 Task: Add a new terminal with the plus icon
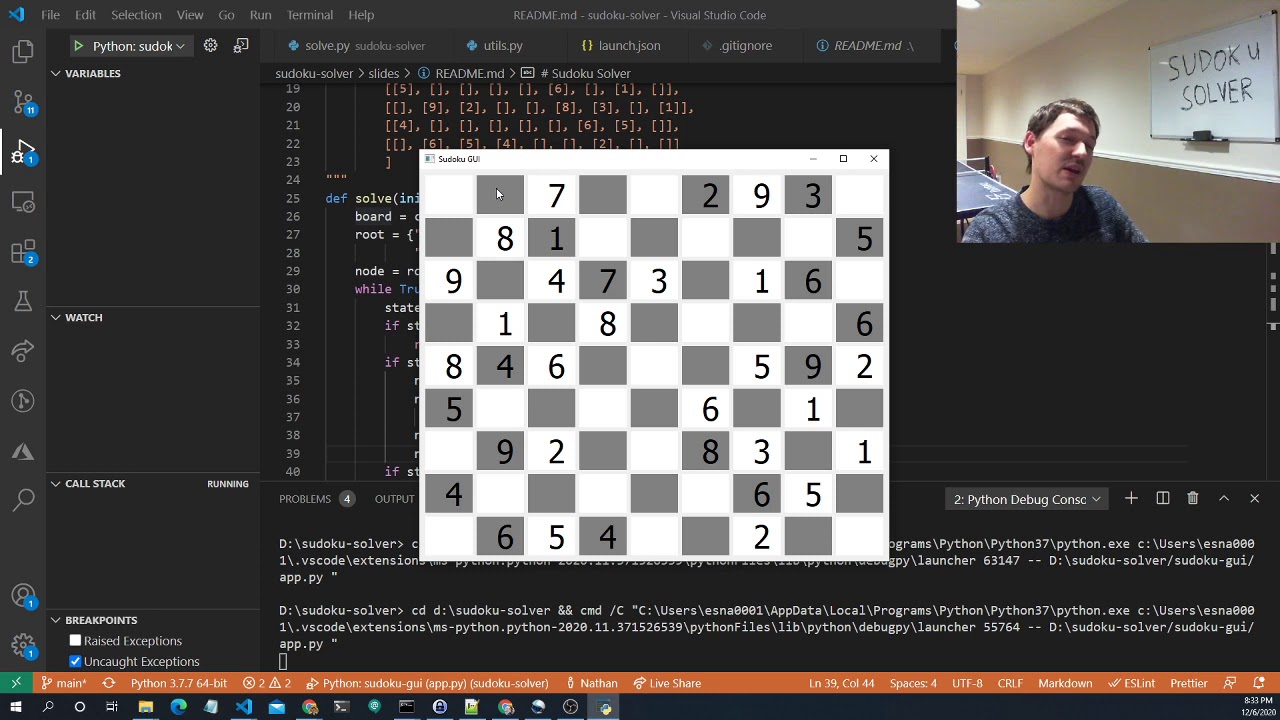pos(1131,498)
